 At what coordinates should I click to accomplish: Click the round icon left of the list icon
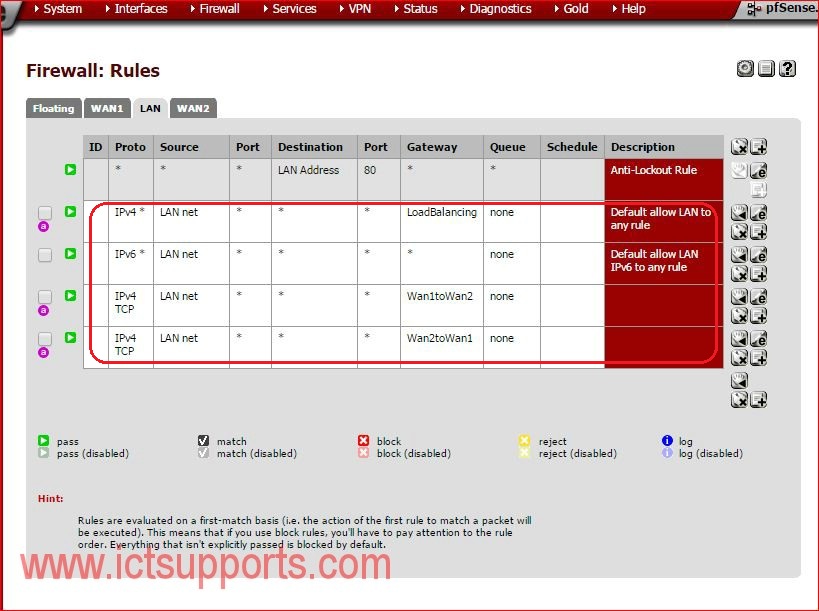[745, 68]
